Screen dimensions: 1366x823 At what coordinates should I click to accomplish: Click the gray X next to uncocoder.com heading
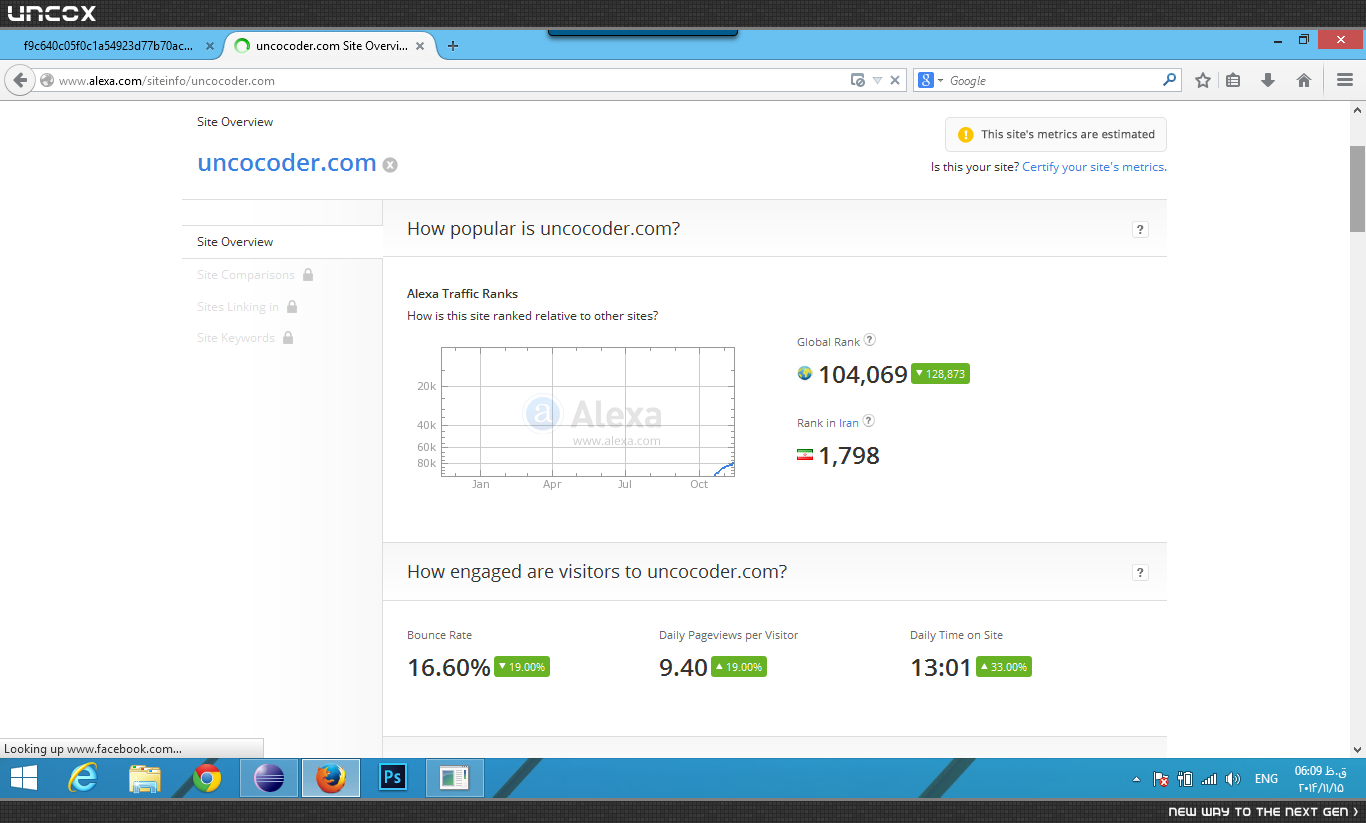pyautogui.click(x=390, y=165)
